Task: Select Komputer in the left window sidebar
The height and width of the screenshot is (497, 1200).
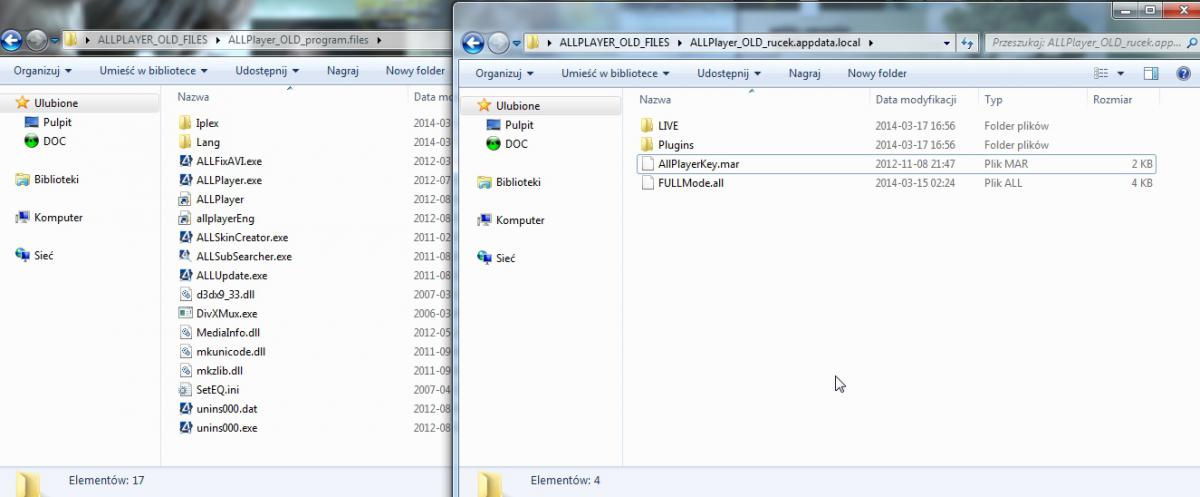Action: (x=58, y=217)
